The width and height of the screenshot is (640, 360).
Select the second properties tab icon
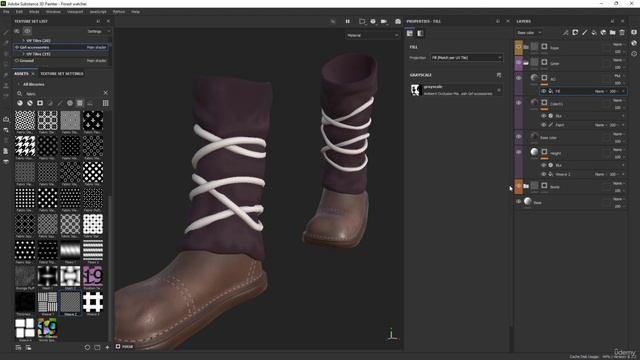point(420,33)
